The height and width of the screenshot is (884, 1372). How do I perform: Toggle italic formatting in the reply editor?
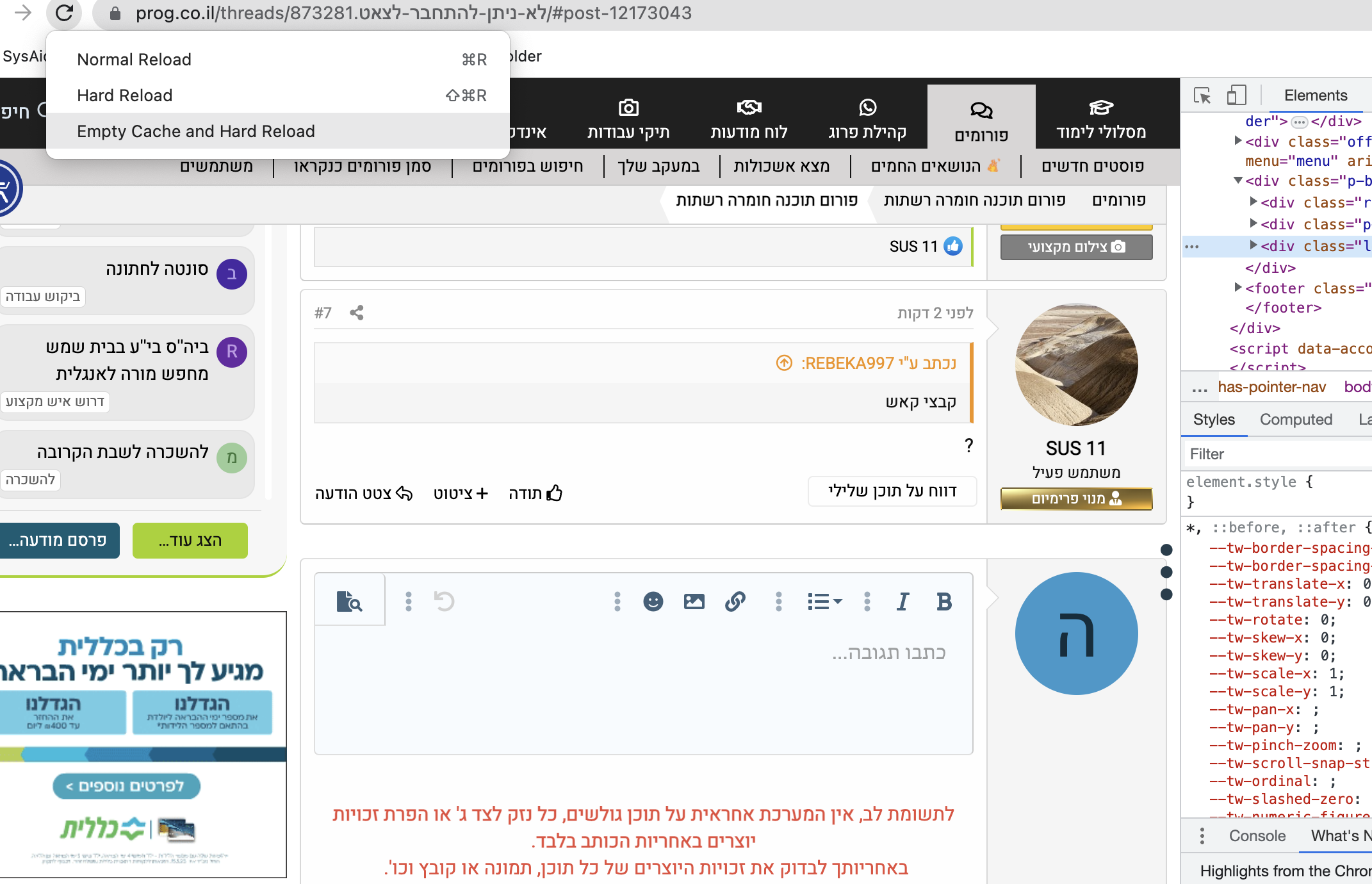click(902, 602)
